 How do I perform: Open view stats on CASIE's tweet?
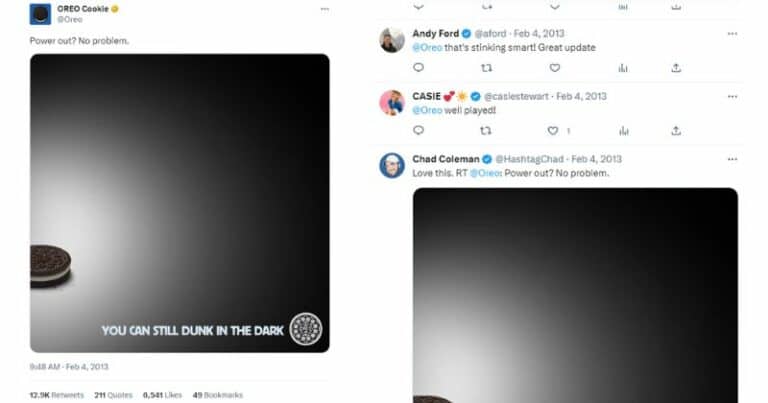[622, 131]
